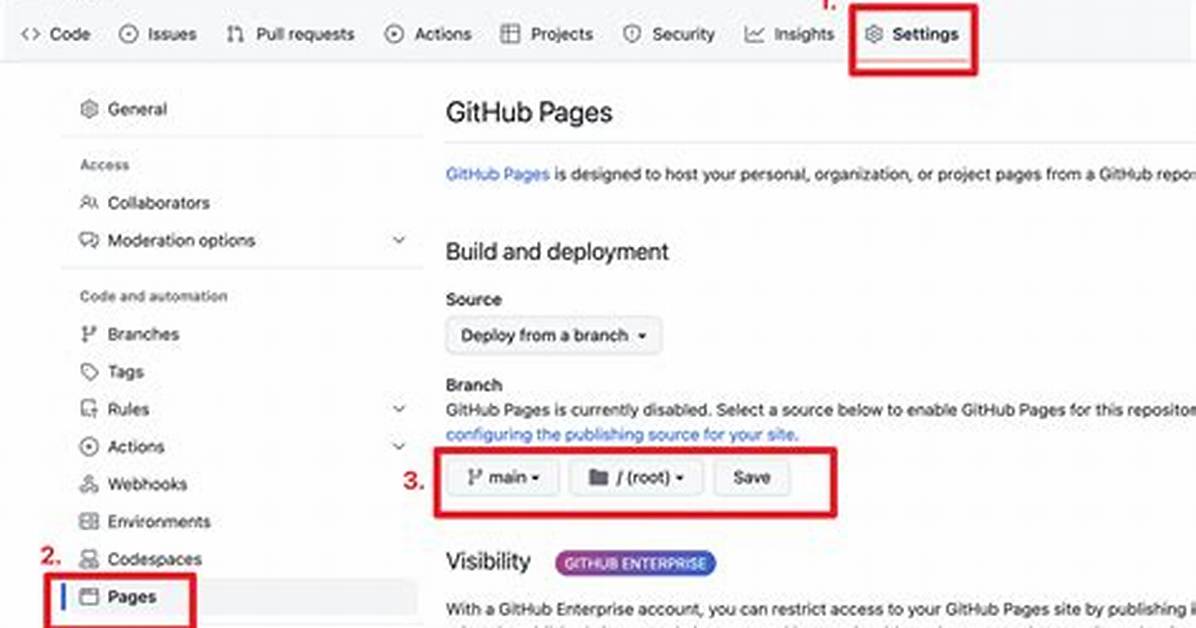The height and width of the screenshot is (628, 1196).
Task: Click the Codespaces icon in sidebar
Action: point(89,559)
